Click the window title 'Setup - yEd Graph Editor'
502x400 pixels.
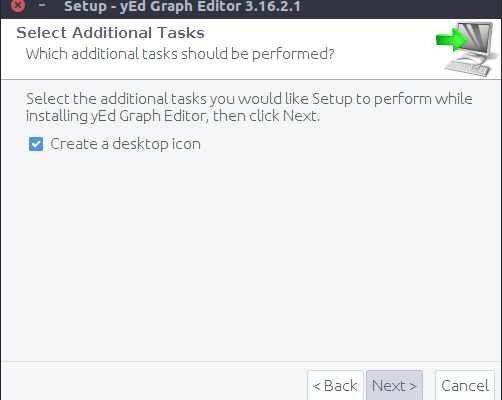(x=152, y=7)
